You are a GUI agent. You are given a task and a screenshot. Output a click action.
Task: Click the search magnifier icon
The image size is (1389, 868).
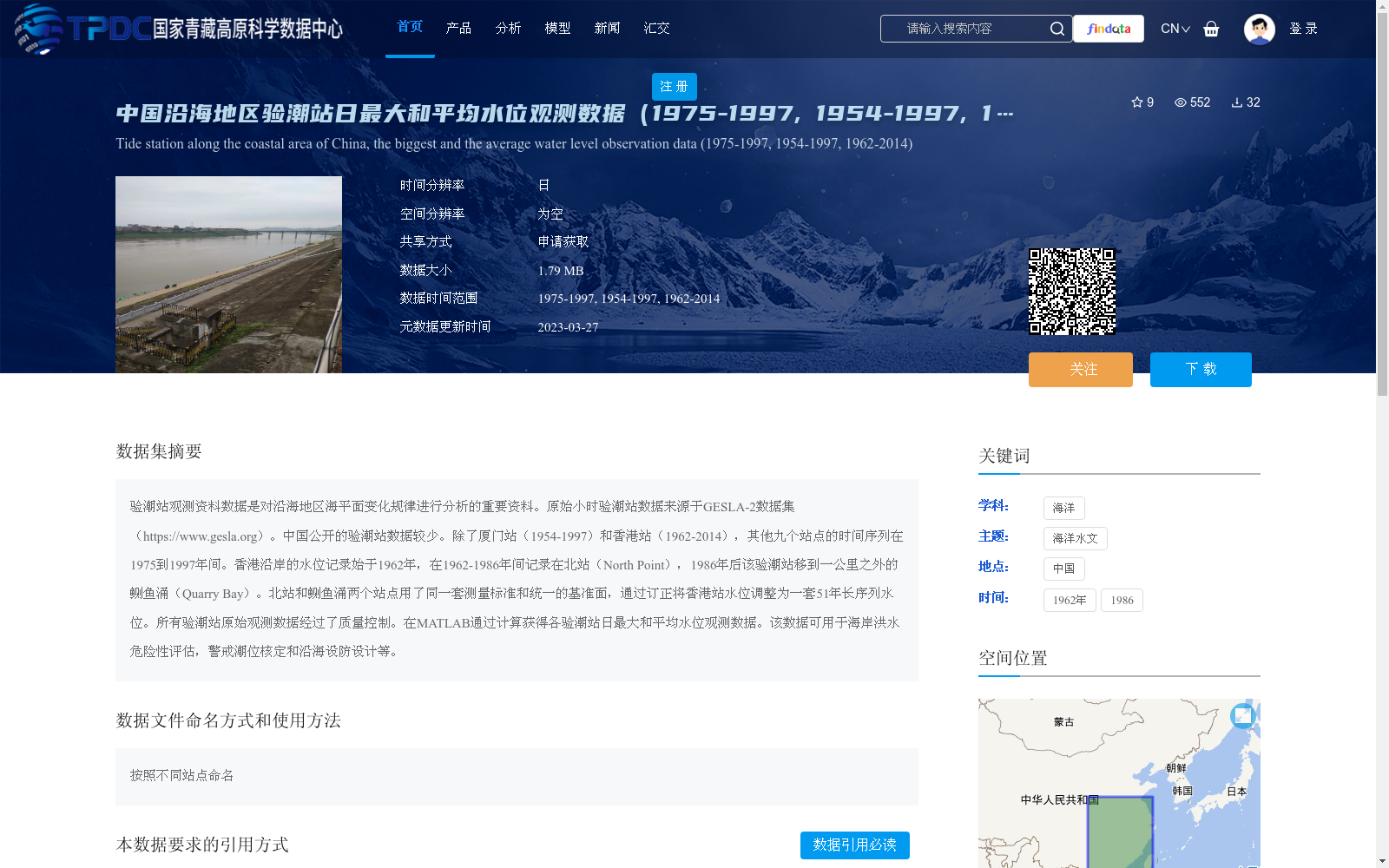click(x=1057, y=29)
